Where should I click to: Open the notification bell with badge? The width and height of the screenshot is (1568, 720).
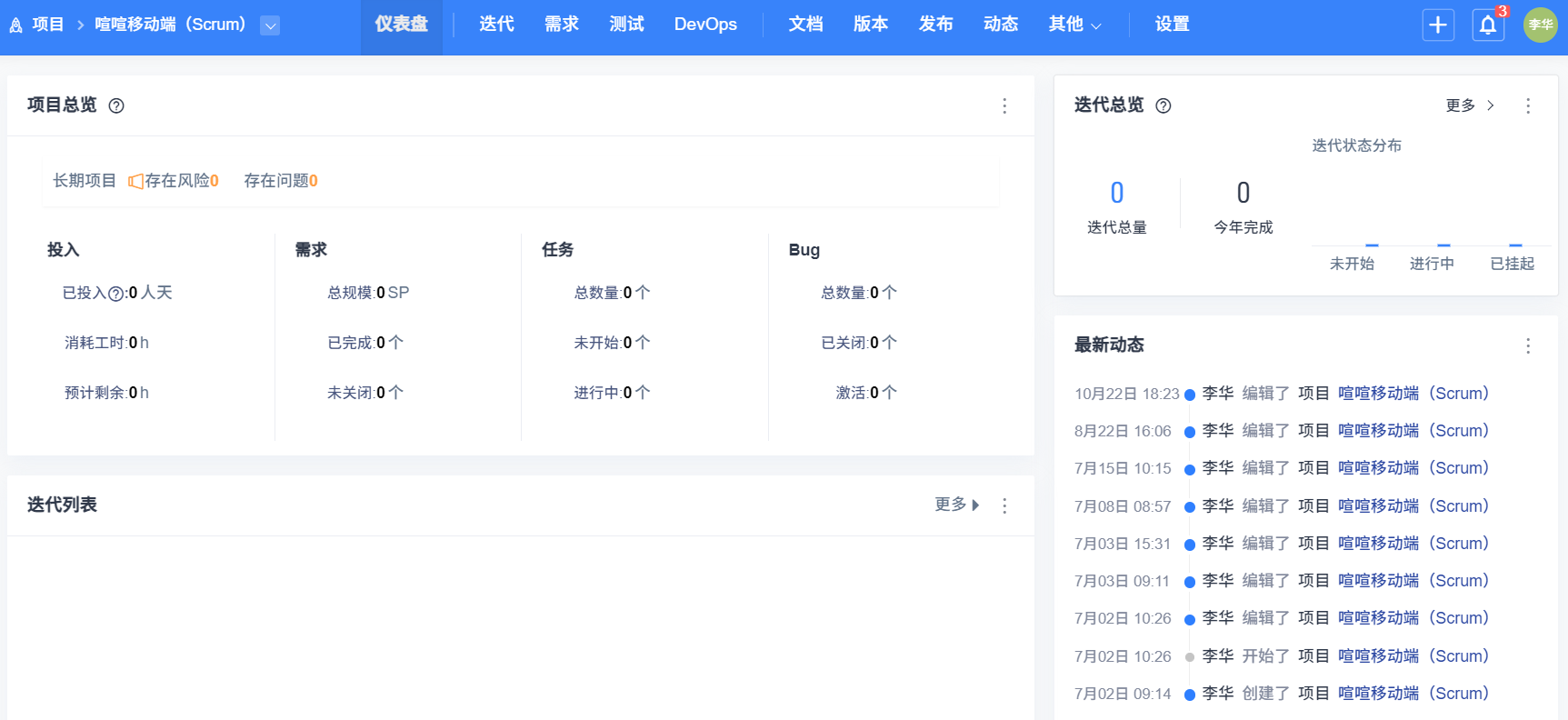coord(1488,25)
